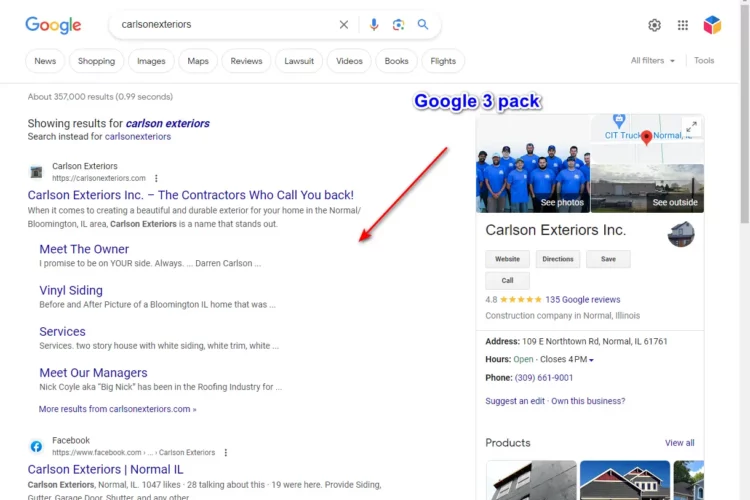Select the Flights filter tab
The width and height of the screenshot is (750, 500).
click(443, 61)
